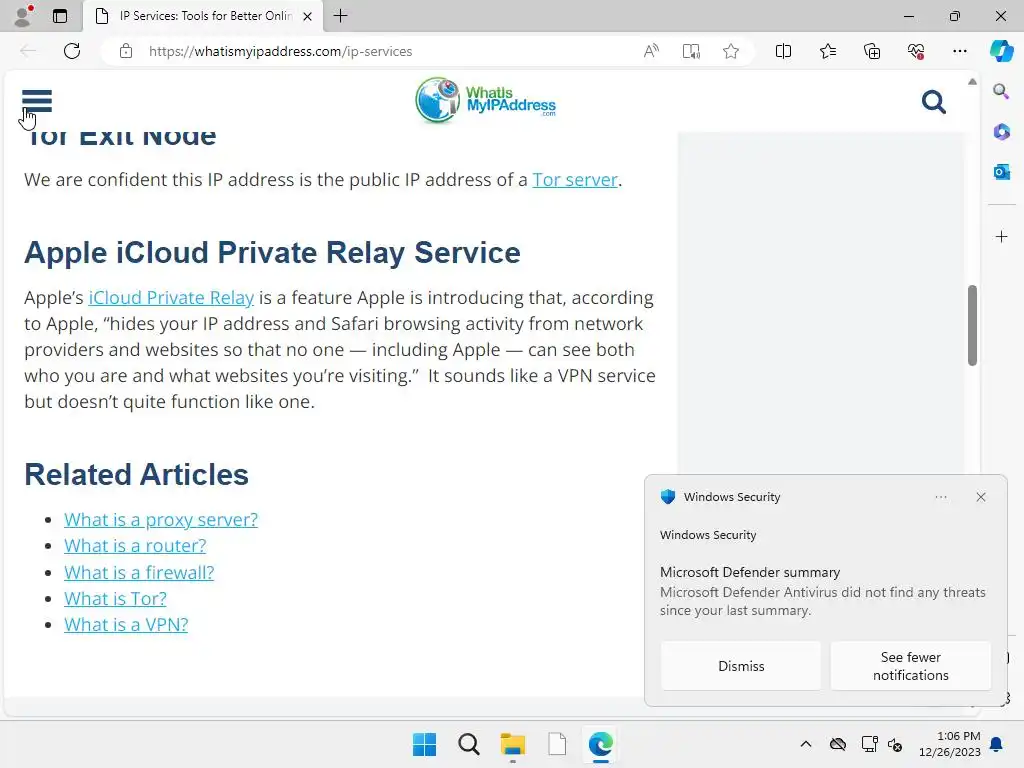Click Microsoft Edge taskbar icon
Screen dimensions: 1024x768
coord(600,744)
